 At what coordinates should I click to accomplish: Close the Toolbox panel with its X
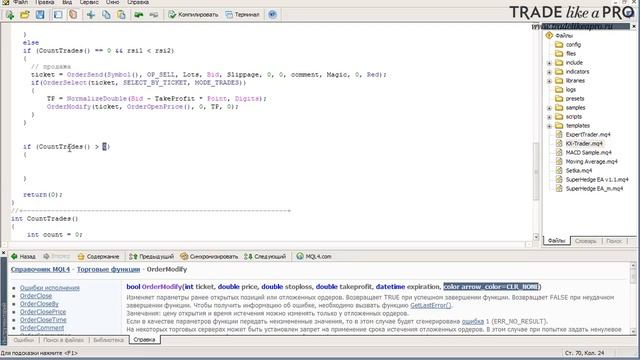click(3, 253)
